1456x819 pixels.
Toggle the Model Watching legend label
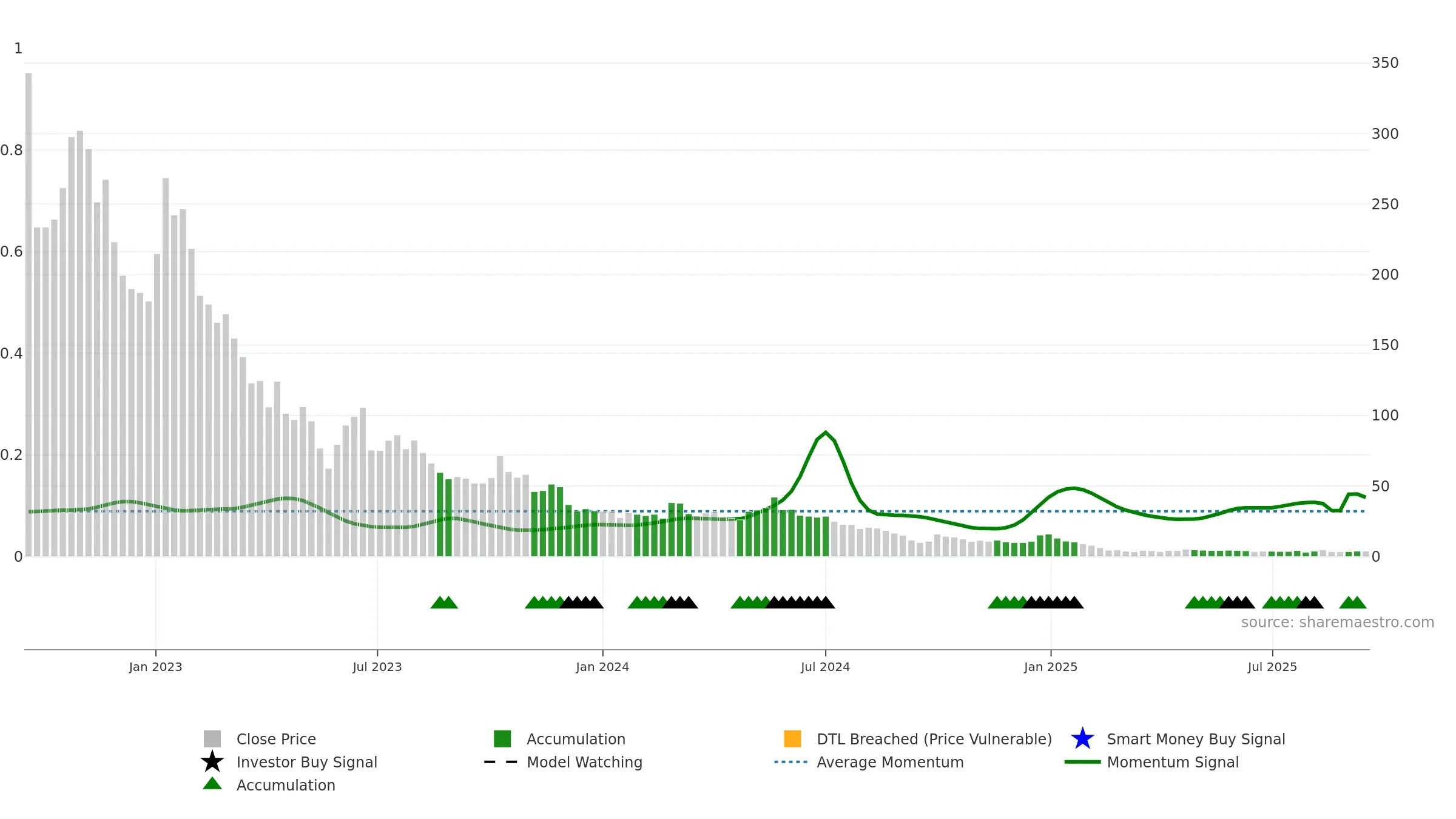tap(584, 762)
